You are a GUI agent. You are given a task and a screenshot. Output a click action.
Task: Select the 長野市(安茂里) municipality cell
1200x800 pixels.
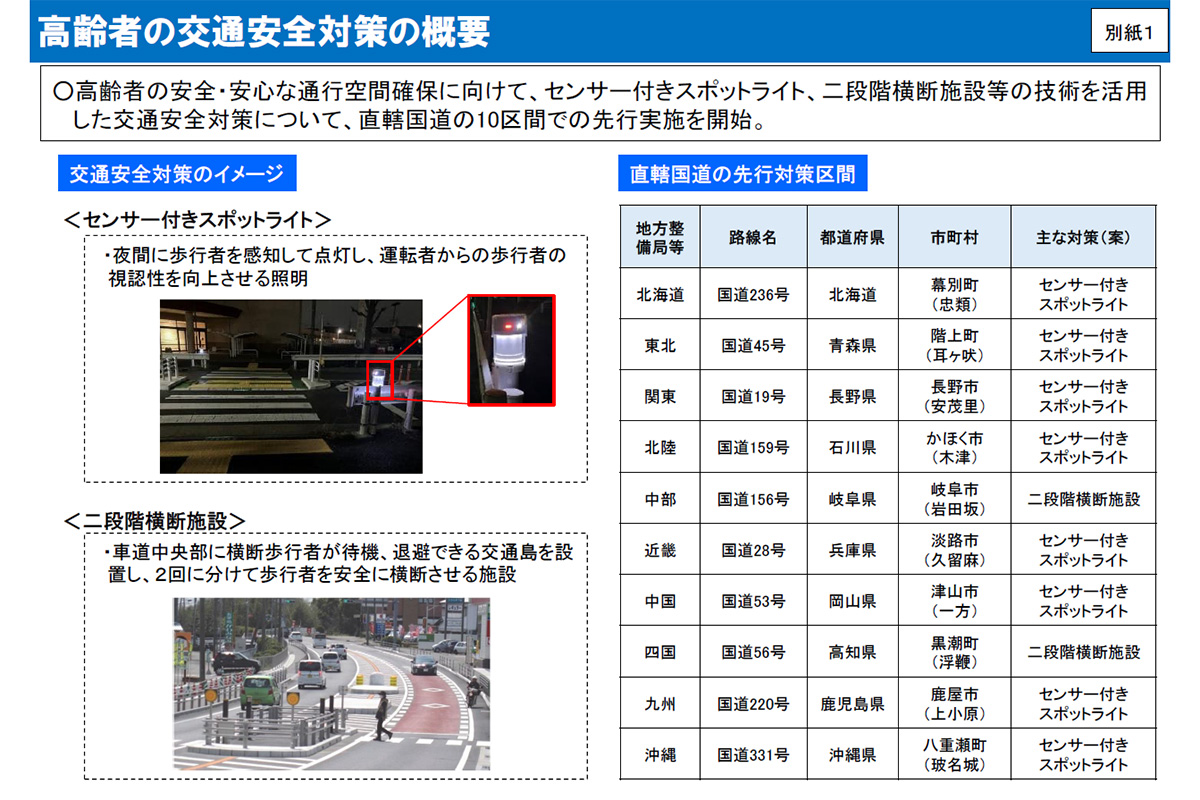954,397
